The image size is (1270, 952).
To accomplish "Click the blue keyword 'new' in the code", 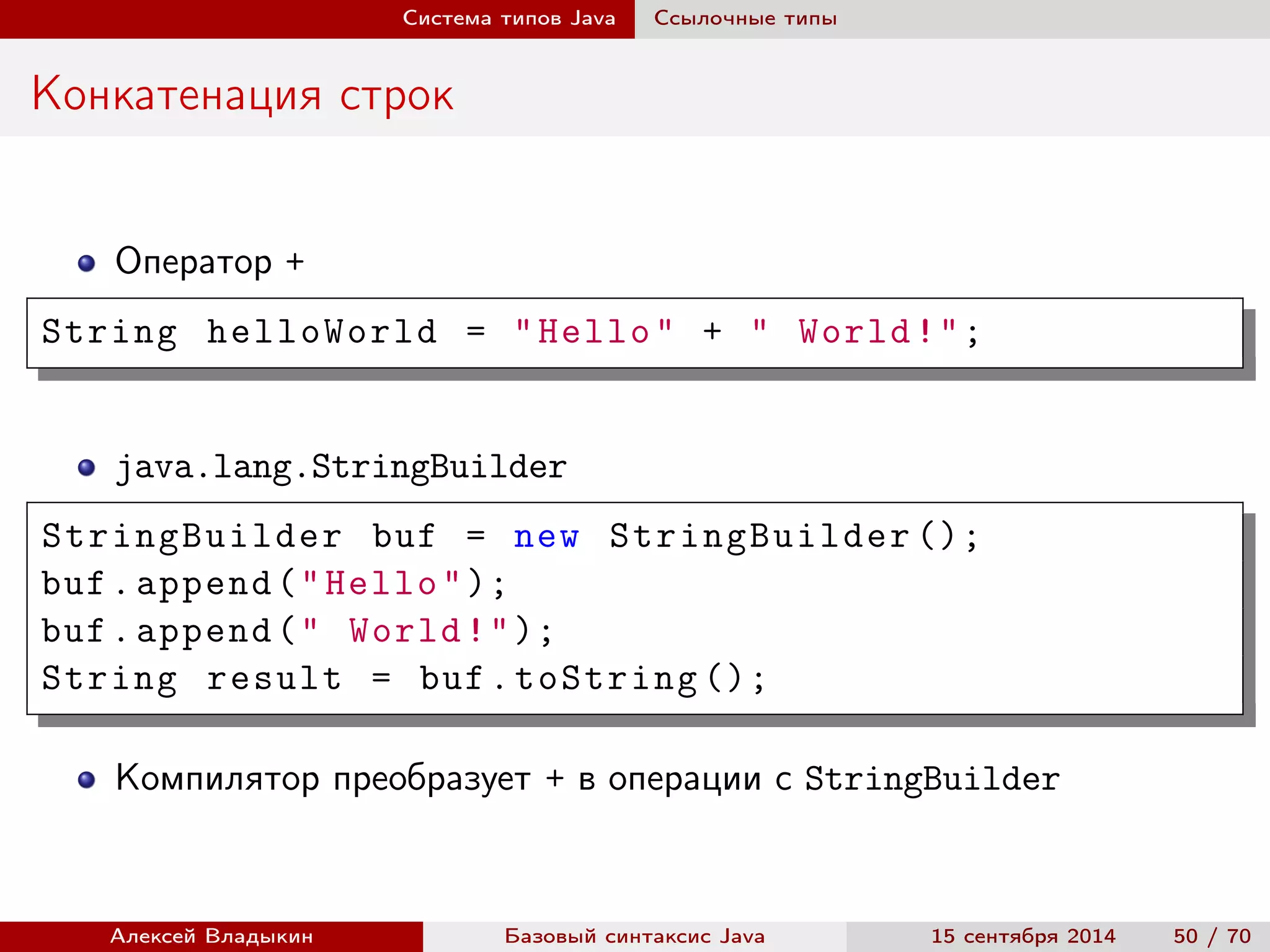I will (x=546, y=537).
